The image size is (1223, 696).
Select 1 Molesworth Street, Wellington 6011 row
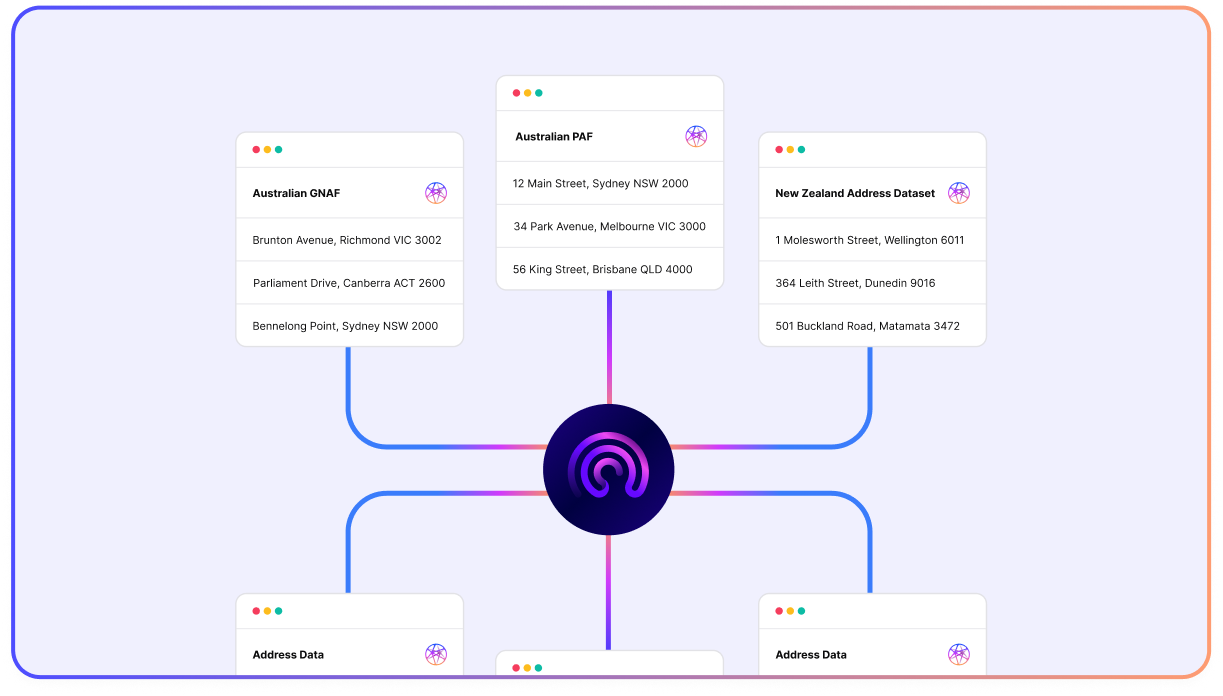pos(873,240)
